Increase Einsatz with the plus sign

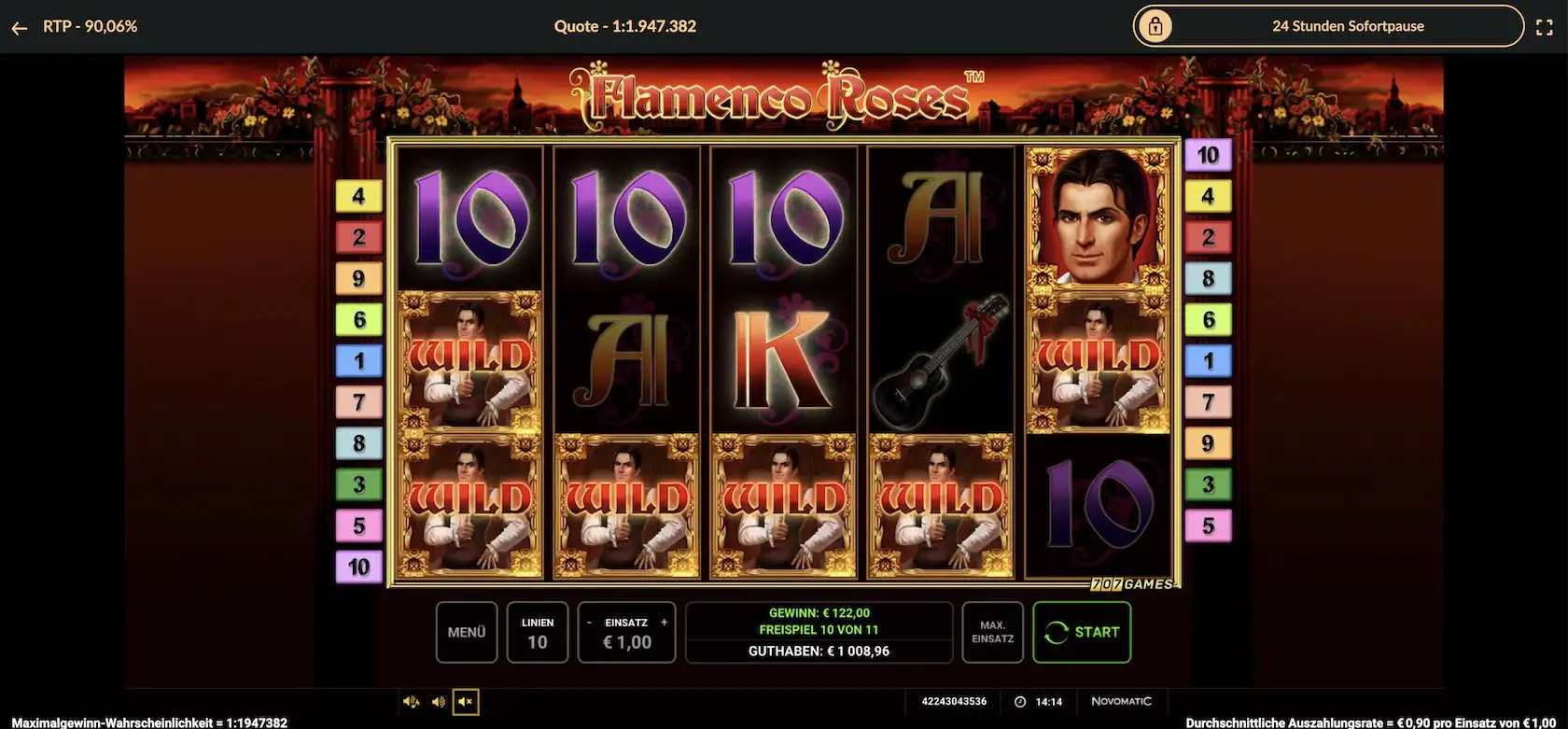pyautogui.click(x=665, y=622)
